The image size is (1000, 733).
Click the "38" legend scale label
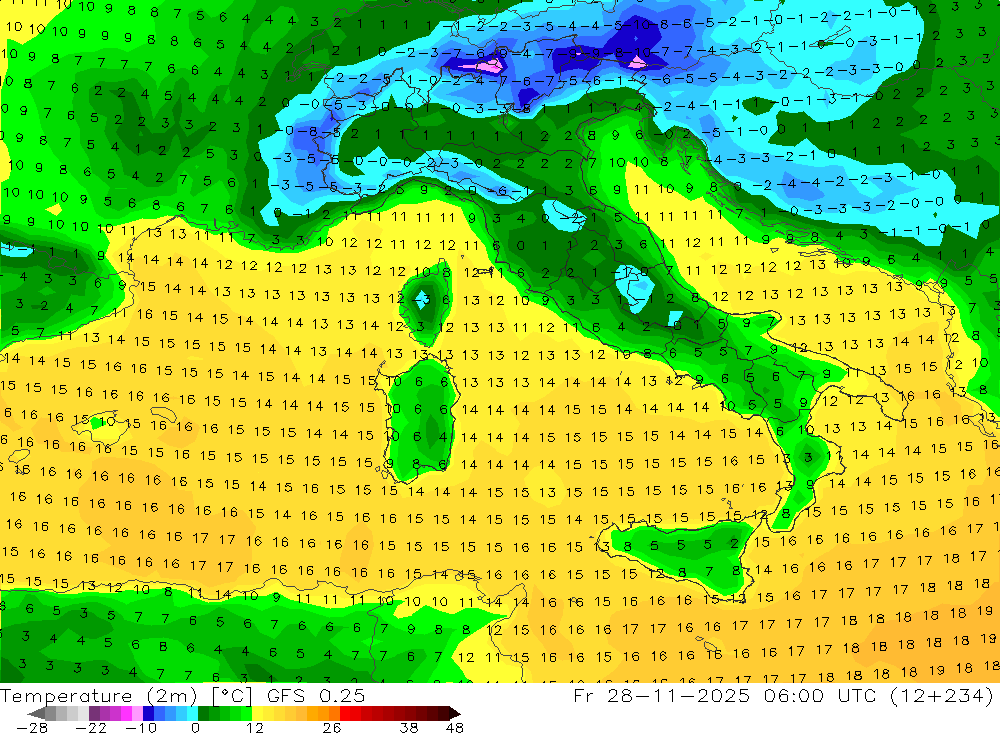(x=409, y=727)
